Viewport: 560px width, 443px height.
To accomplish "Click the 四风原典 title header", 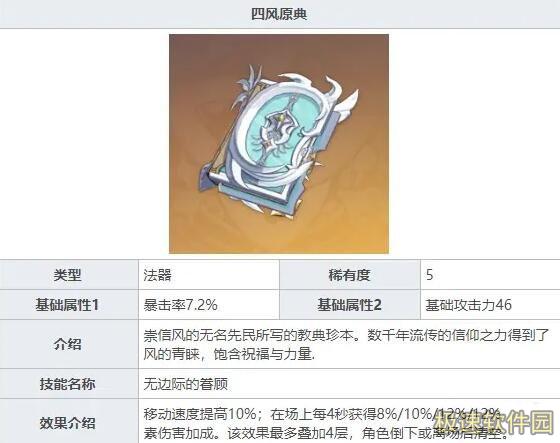I will click(x=279, y=14).
